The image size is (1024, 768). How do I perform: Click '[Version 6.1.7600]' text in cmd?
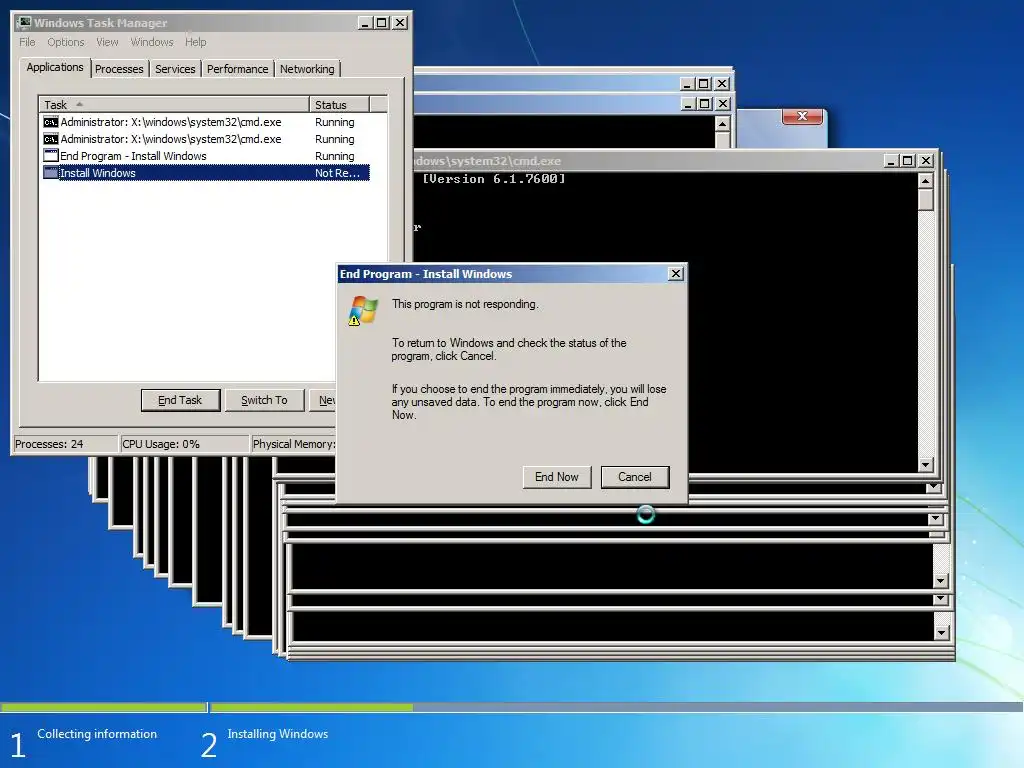[x=494, y=179]
